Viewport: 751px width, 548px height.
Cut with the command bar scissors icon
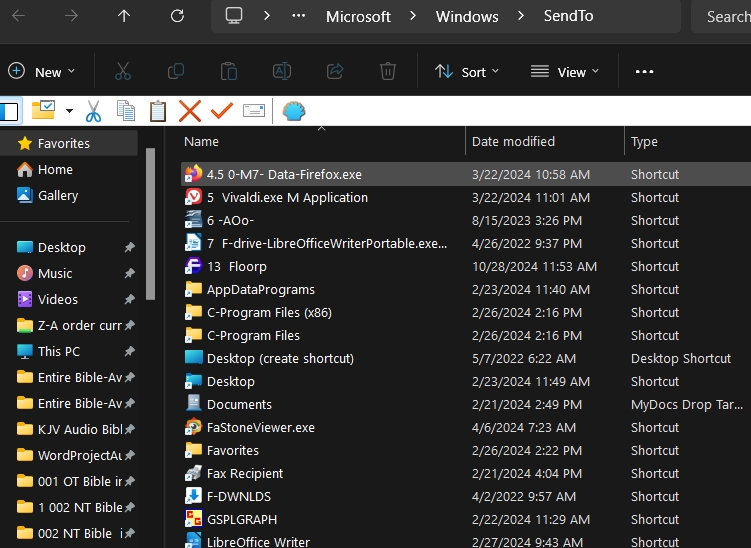pos(123,71)
